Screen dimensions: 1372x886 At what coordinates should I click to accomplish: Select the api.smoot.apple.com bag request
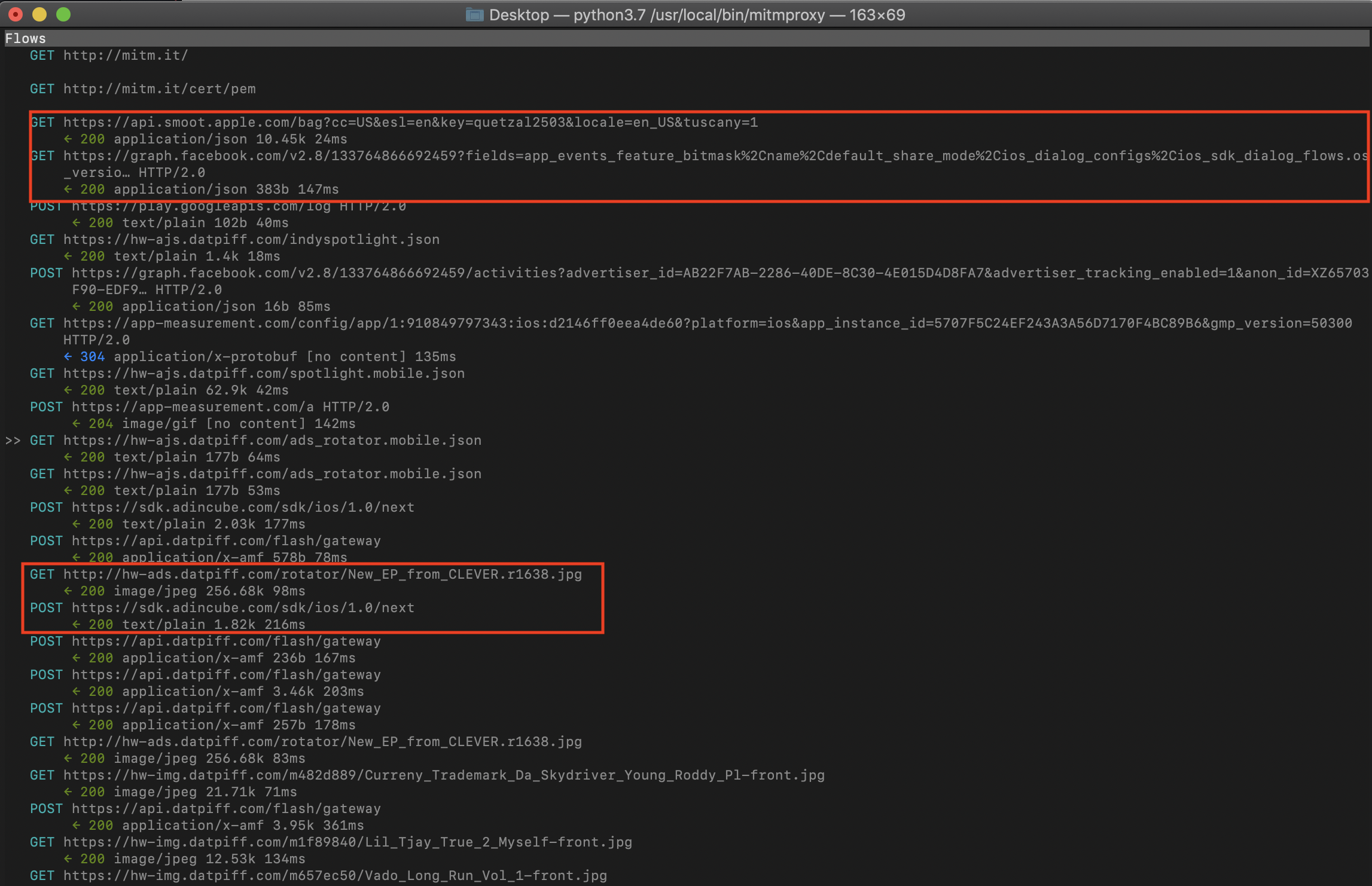[x=394, y=123]
